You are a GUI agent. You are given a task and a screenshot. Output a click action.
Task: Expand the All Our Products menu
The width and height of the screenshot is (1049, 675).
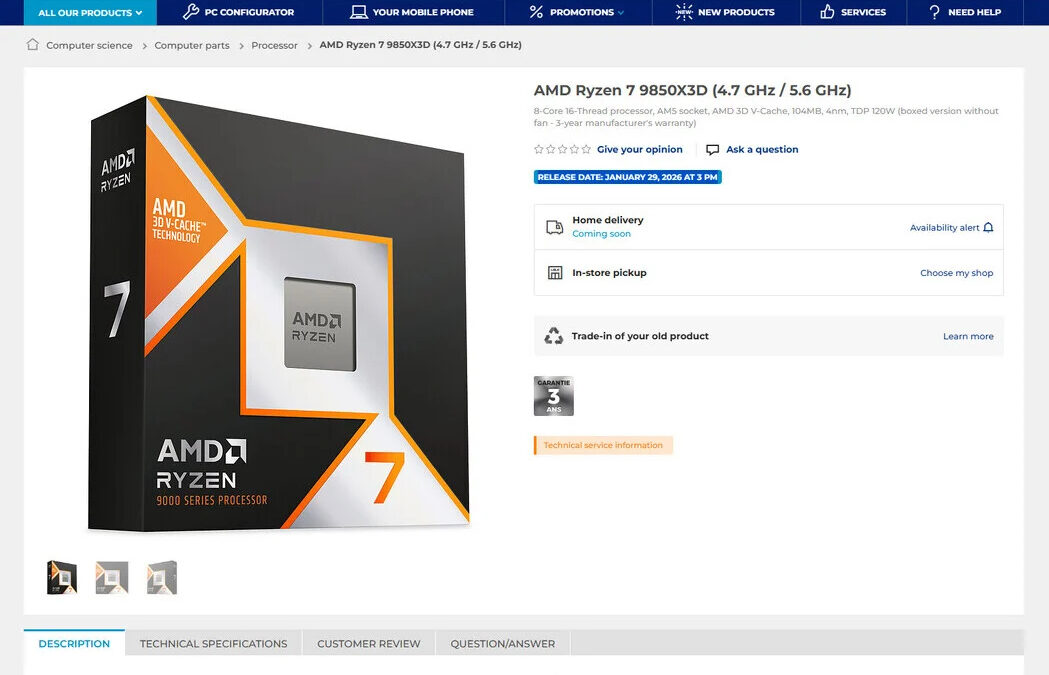pyautogui.click(x=89, y=12)
